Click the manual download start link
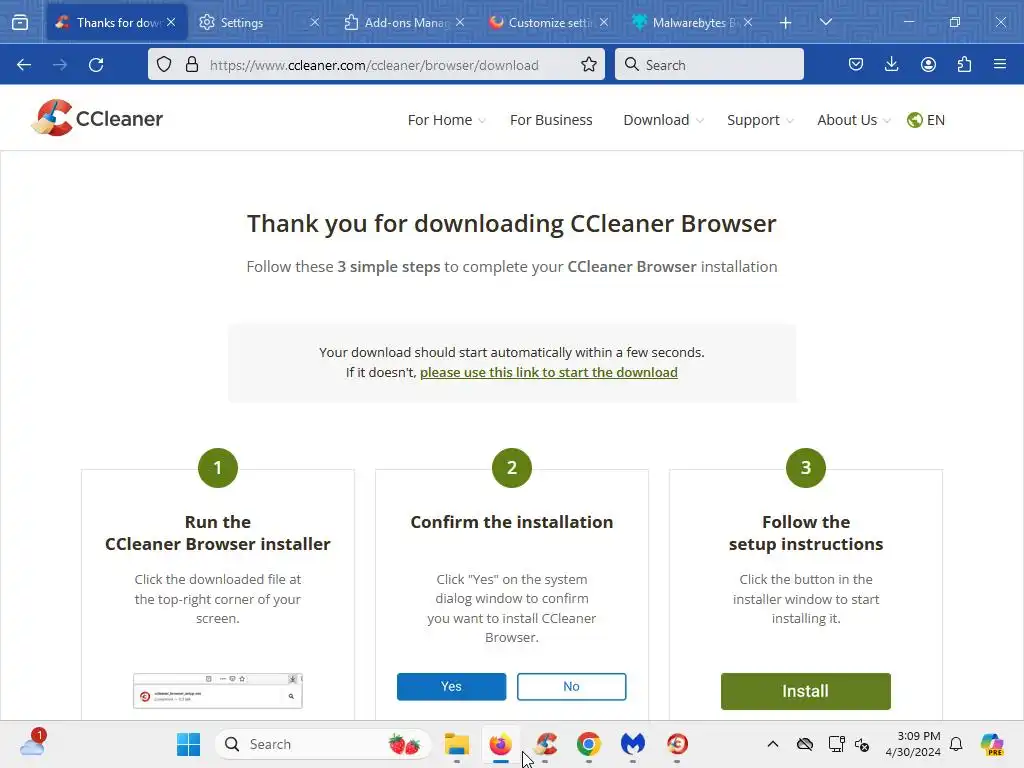The image size is (1024, 768). point(549,372)
